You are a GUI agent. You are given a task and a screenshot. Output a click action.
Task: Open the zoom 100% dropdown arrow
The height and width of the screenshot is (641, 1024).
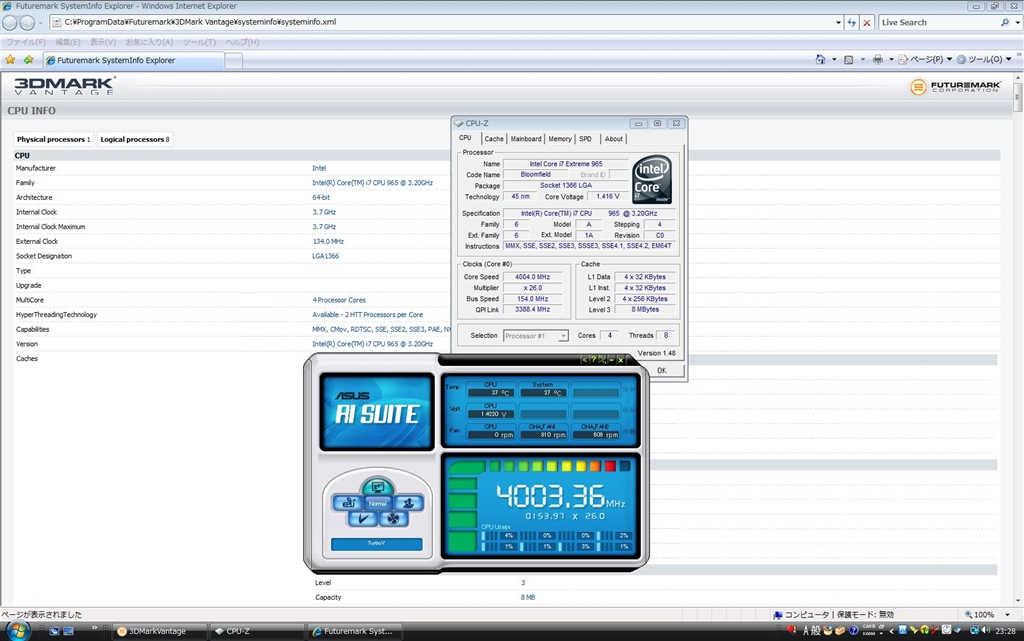(1007, 614)
